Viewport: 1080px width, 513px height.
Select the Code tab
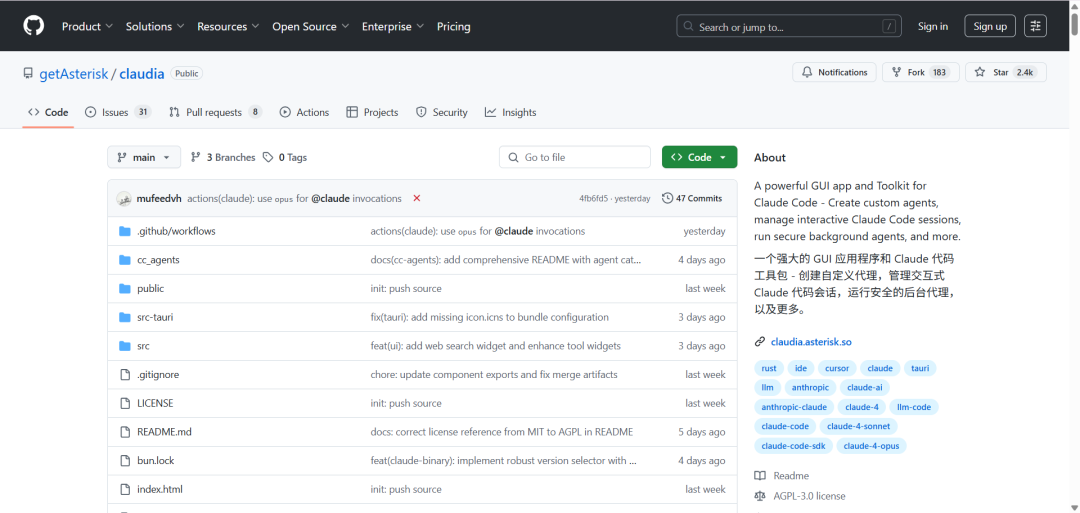[48, 112]
